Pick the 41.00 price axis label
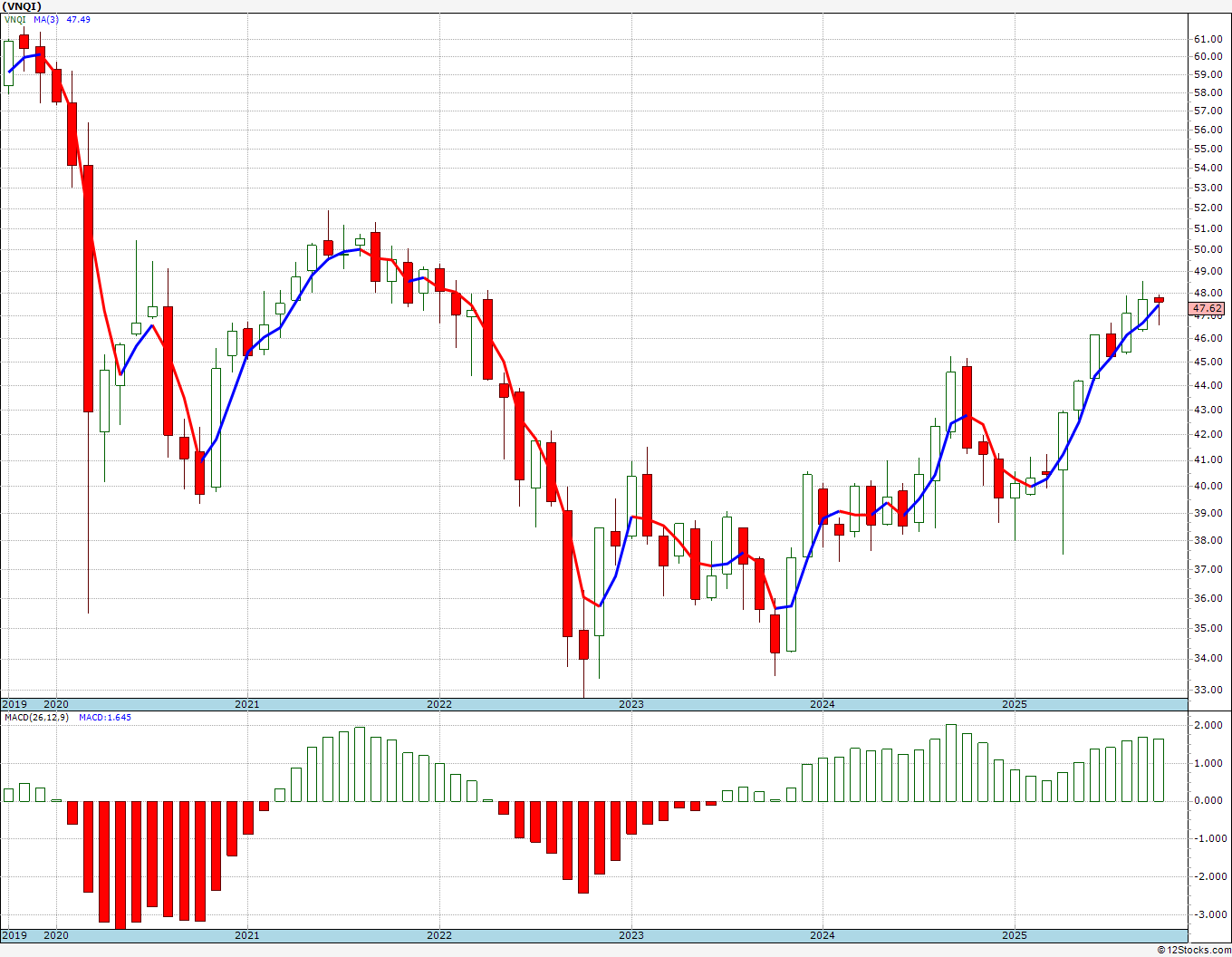1232x957 pixels. tap(1208, 459)
